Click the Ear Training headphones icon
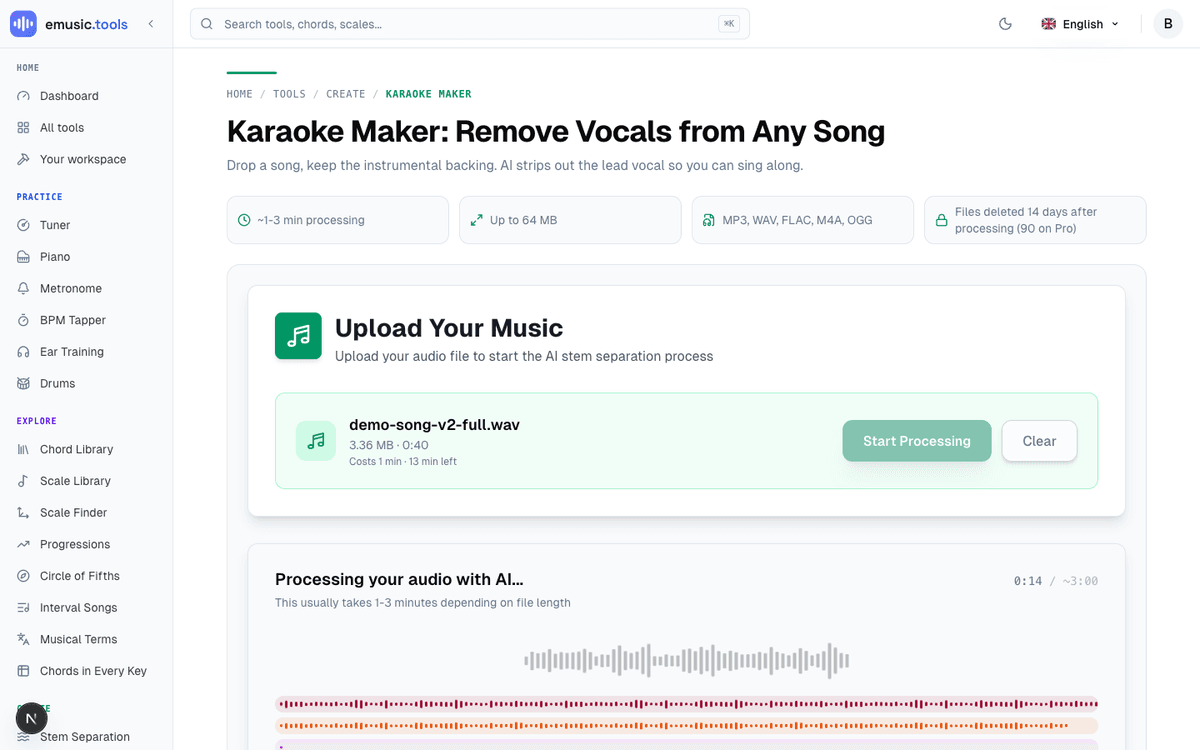The width and height of the screenshot is (1200, 750). point(23,352)
